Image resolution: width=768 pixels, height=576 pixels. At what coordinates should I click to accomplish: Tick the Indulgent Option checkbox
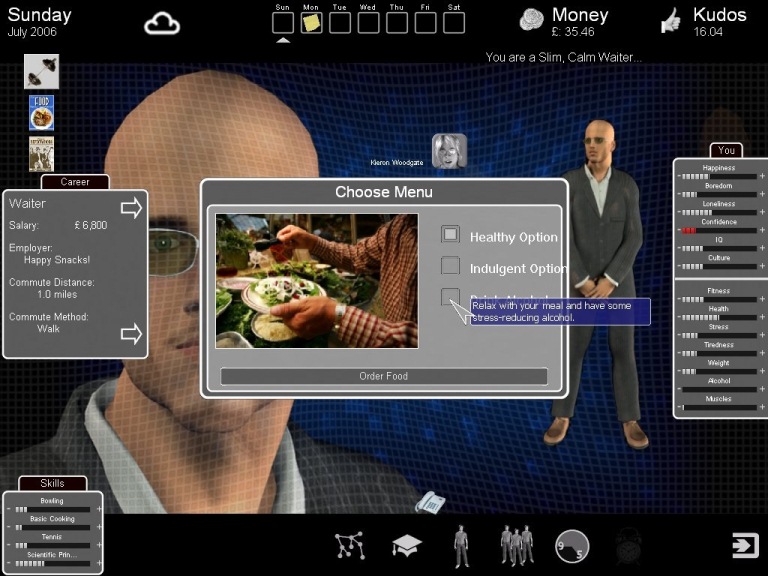(451, 266)
